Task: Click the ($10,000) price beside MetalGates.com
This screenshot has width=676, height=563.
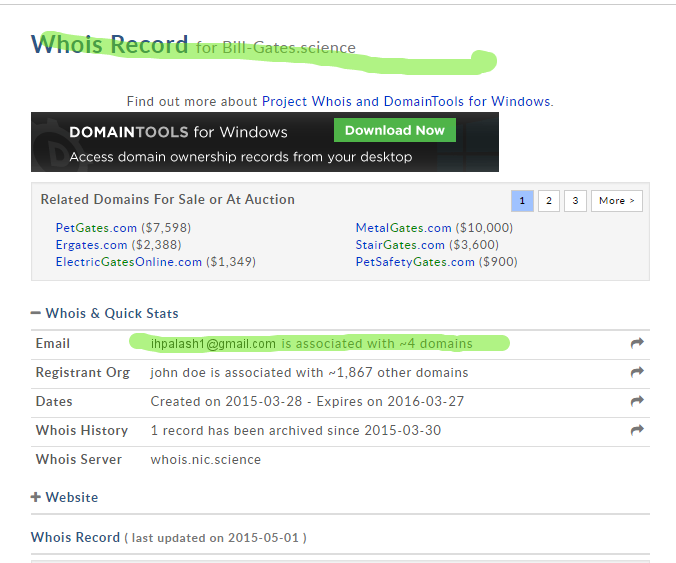Action: point(484,228)
